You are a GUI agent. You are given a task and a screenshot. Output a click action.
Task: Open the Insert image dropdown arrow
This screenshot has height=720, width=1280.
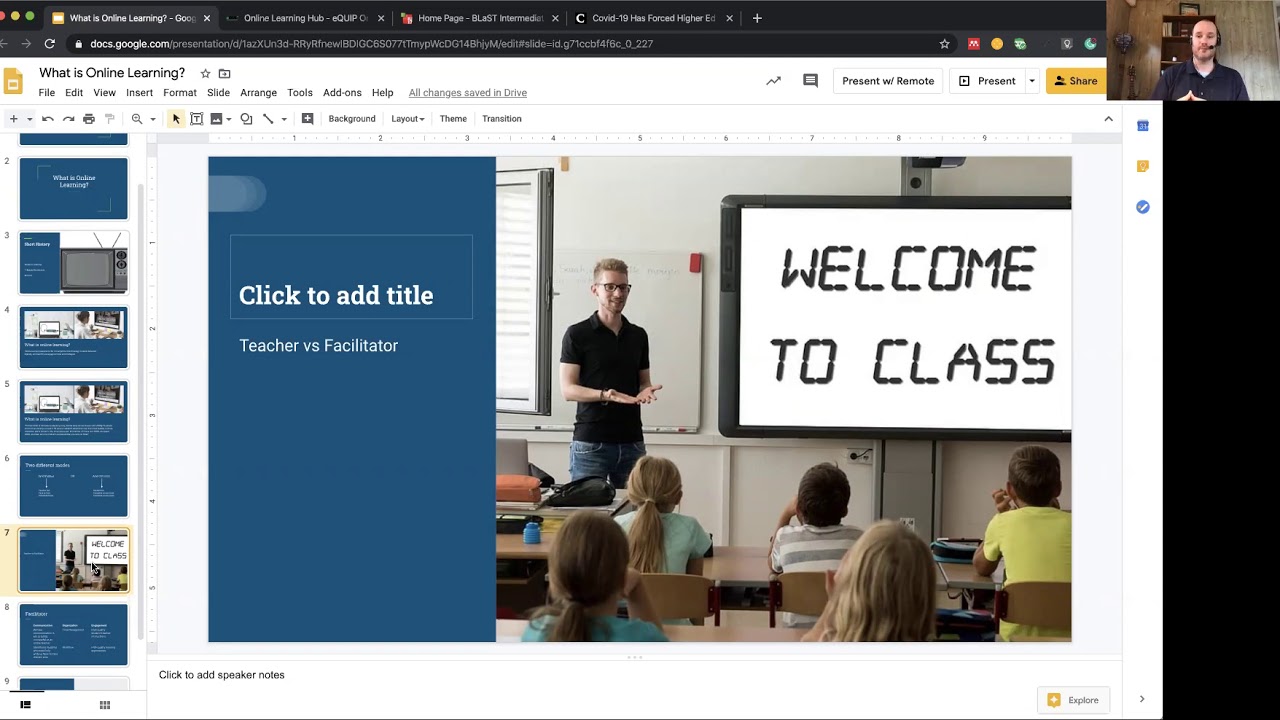tap(229, 119)
